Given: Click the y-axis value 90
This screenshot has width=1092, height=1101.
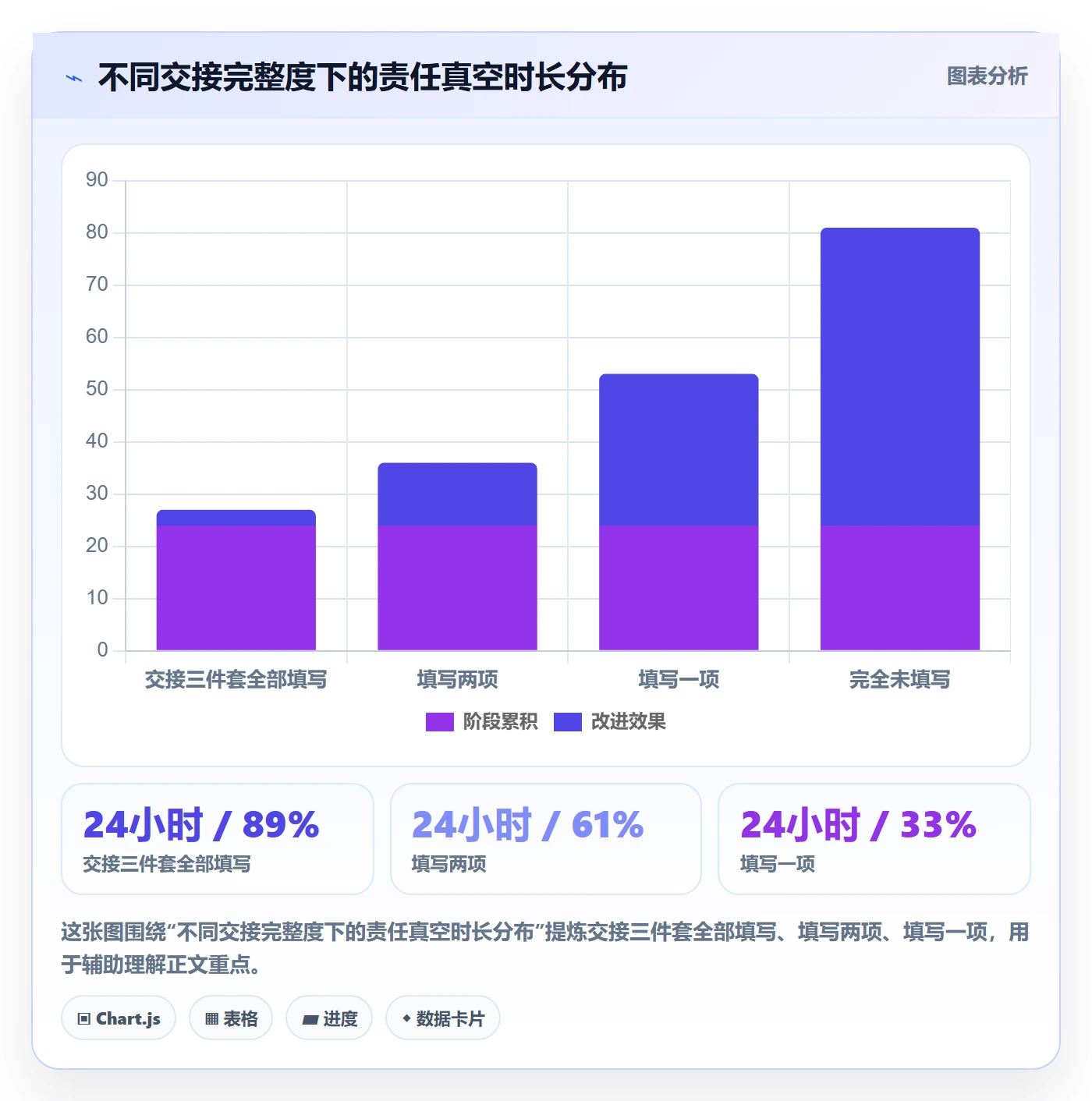Looking at the screenshot, I should tap(97, 180).
